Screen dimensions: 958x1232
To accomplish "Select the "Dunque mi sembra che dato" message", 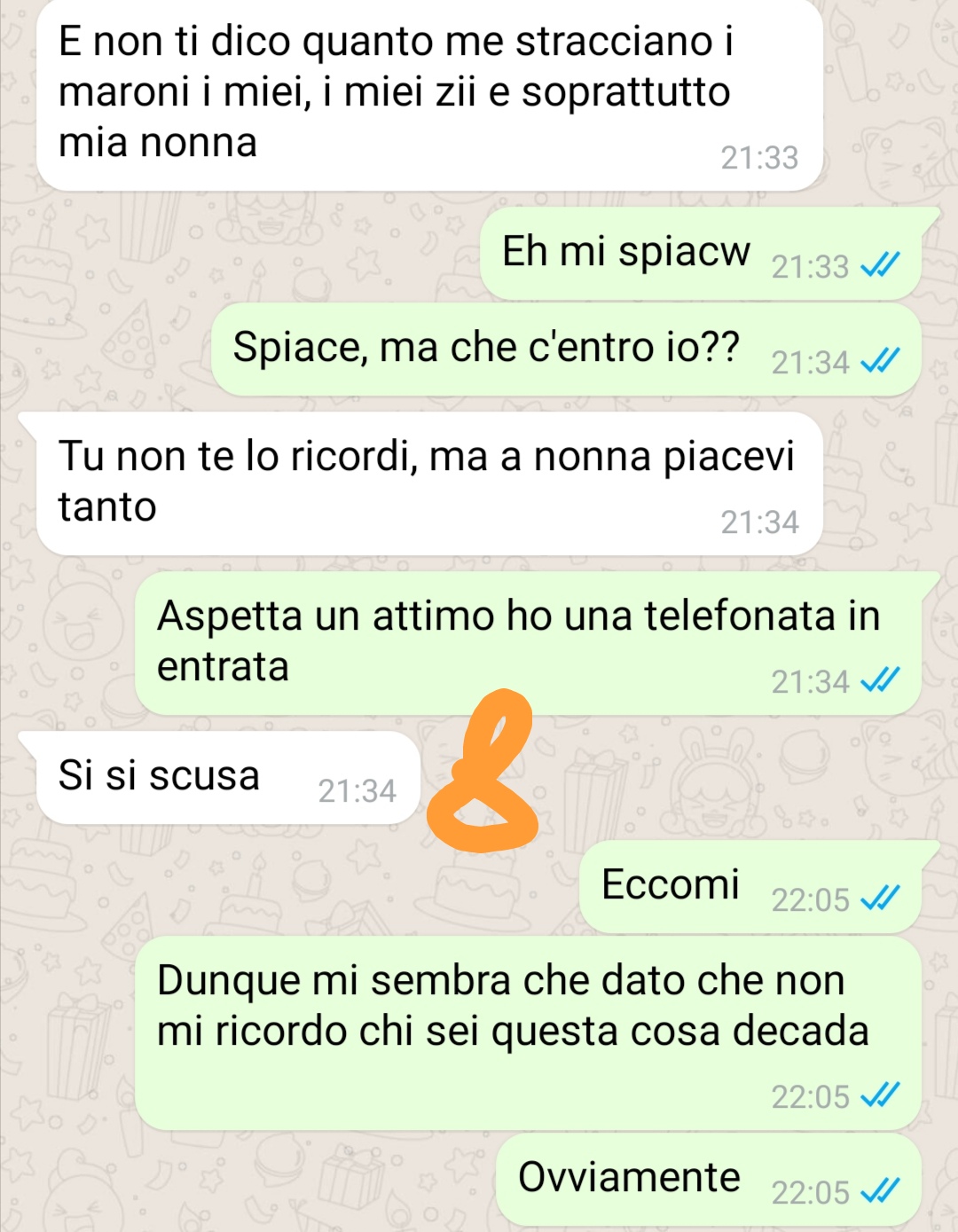I will coord(529,1033).
